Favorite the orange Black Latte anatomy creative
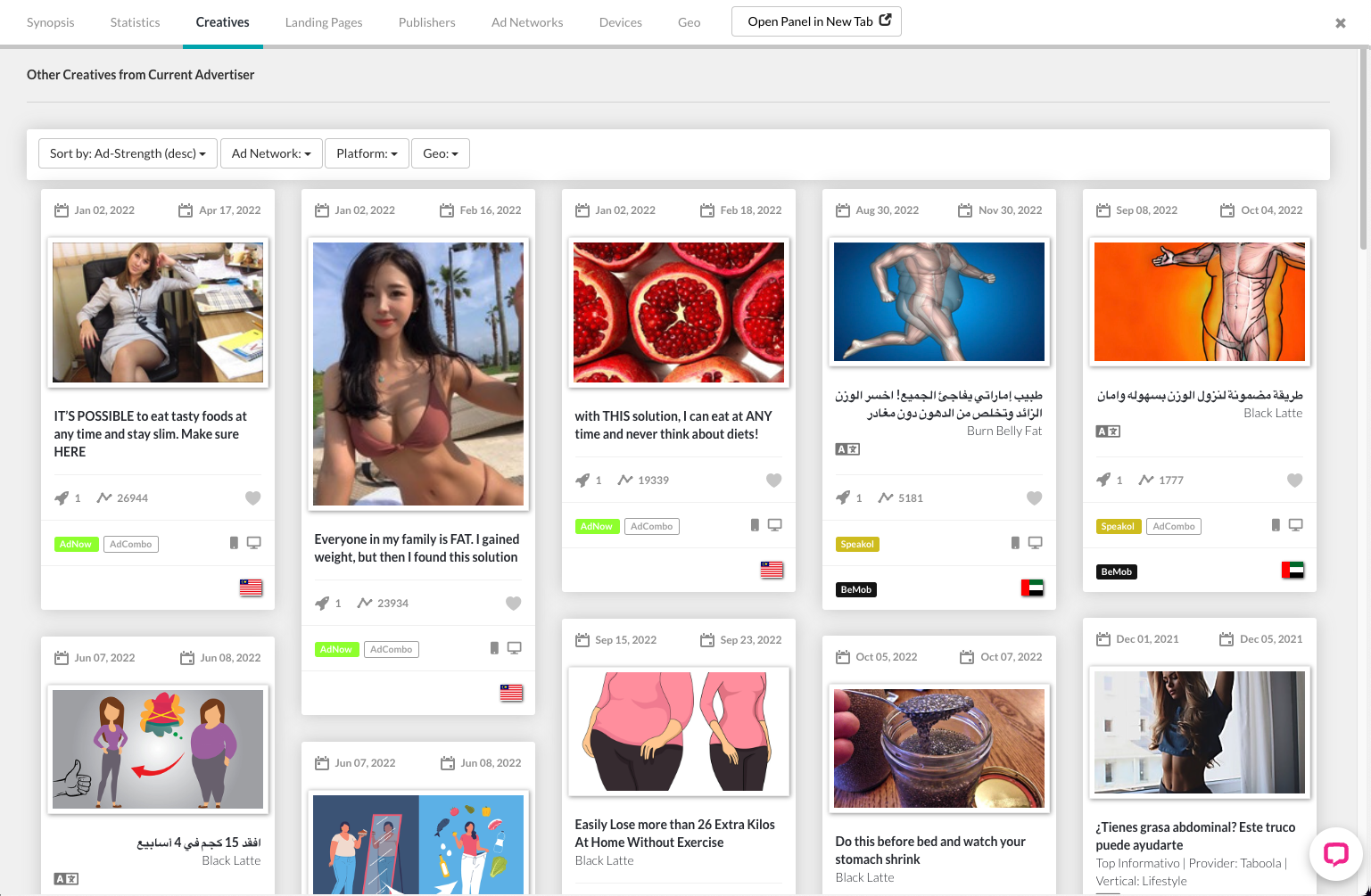Viewport: 1371px width, 896px height. point(1294,480)
